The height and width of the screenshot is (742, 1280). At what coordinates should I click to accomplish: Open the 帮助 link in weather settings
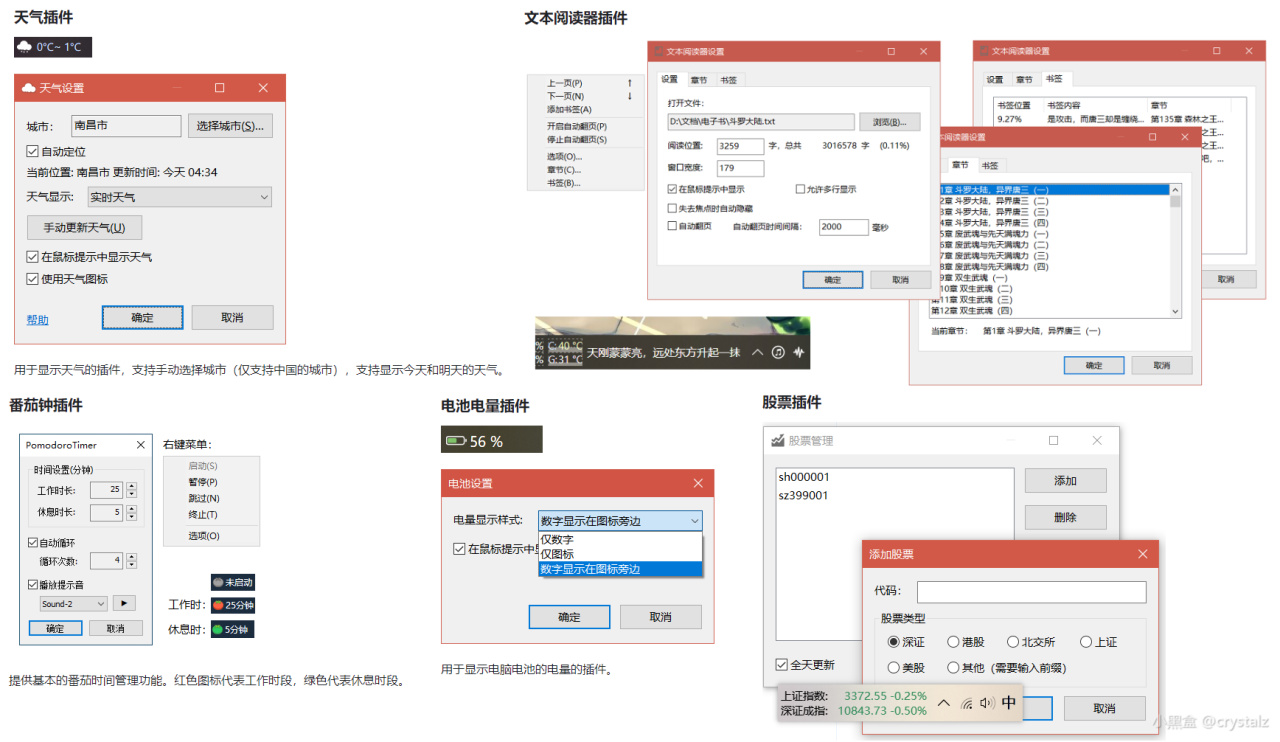point(37,320)
